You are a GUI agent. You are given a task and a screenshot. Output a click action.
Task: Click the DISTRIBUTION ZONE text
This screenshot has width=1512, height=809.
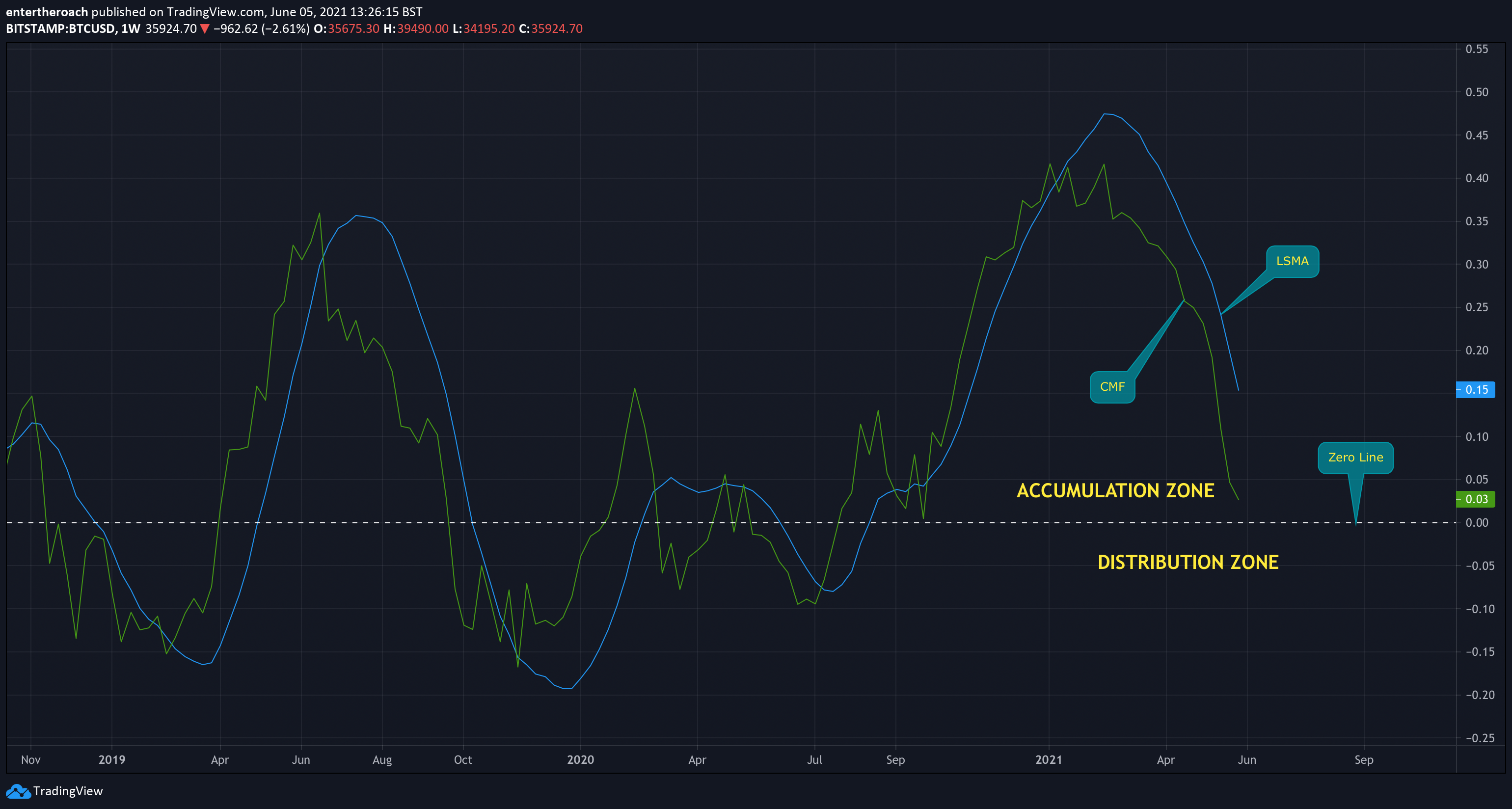click(1188, 563)
